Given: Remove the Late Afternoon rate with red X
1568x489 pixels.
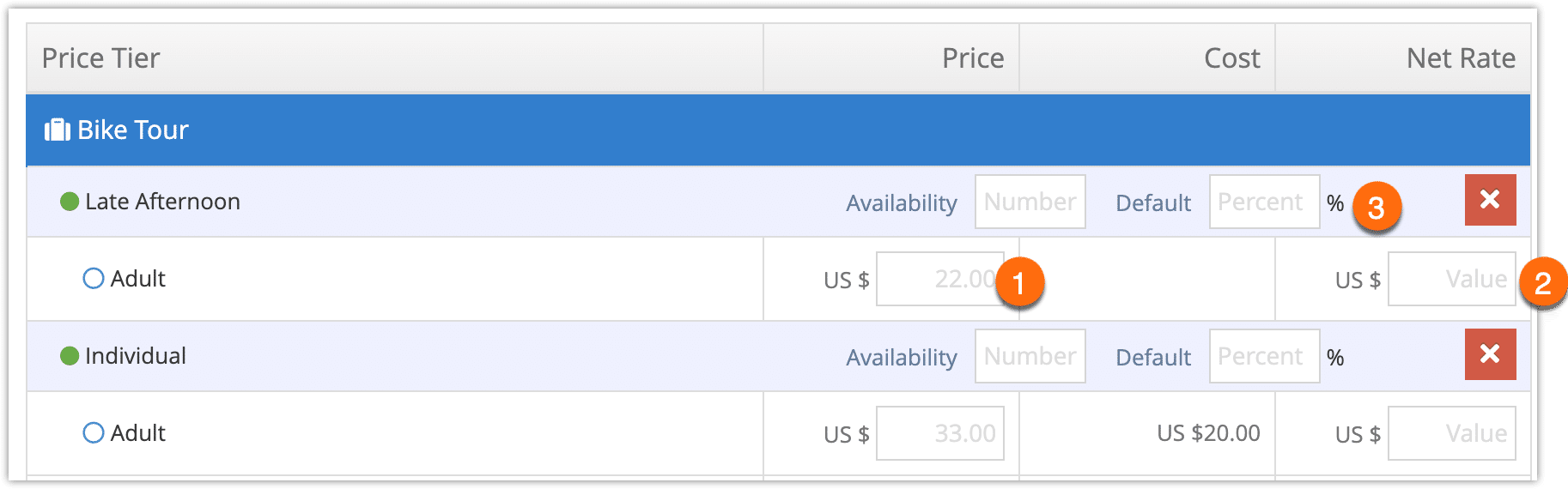Looking at the screenshot, I should [1490, 200].
